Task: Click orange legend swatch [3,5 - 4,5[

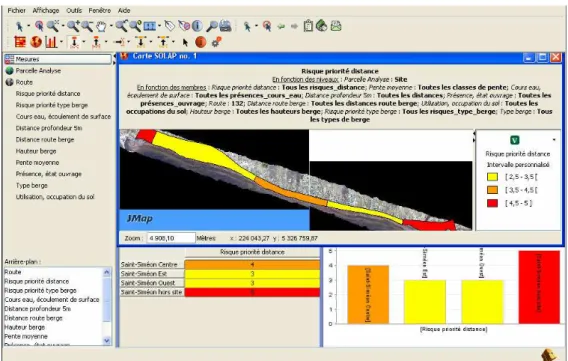Action: (492, 190)
